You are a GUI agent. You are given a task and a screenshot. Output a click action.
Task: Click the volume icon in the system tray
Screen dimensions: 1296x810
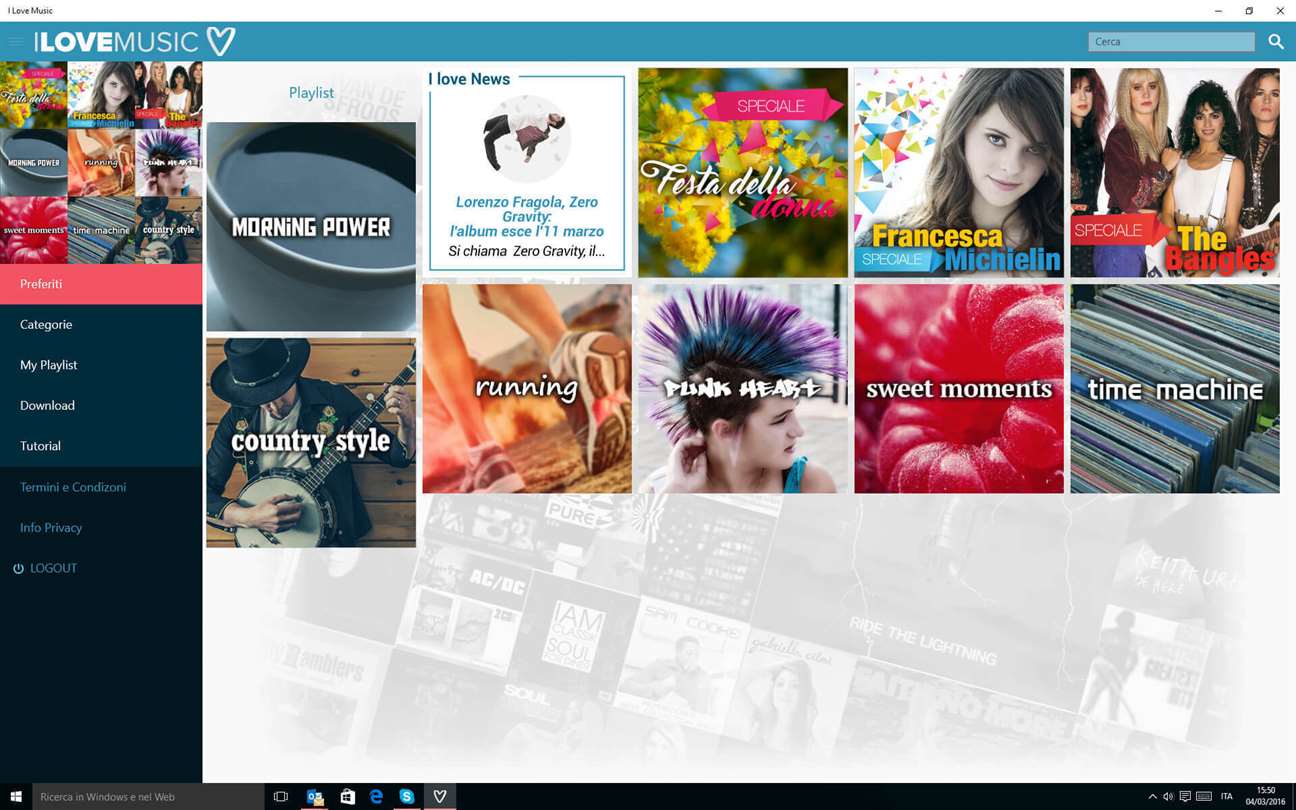coord(1168,797)
